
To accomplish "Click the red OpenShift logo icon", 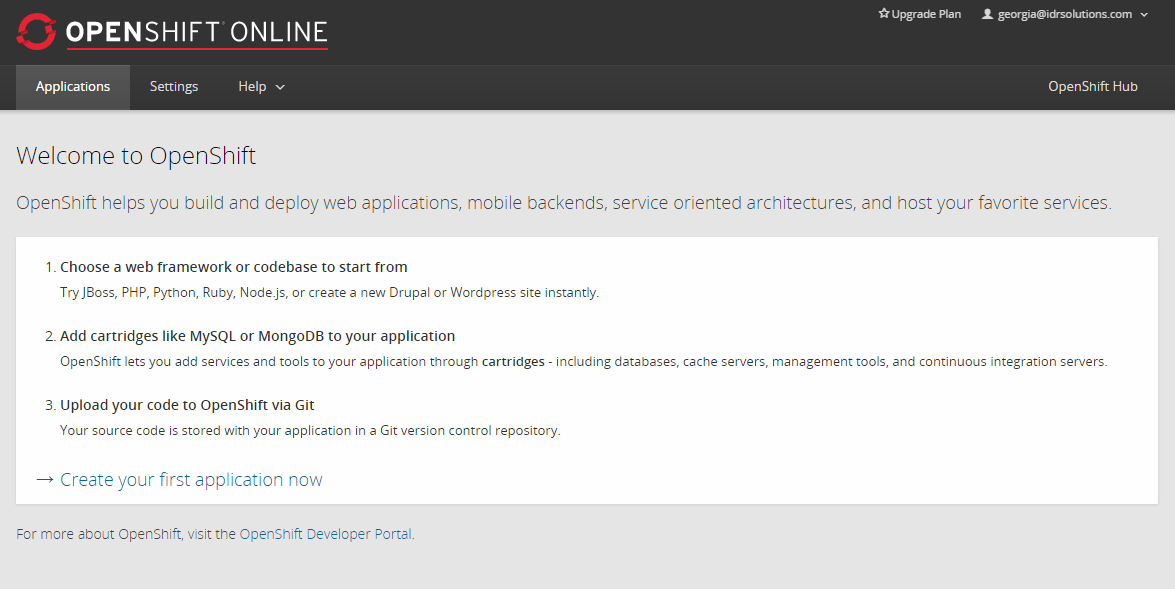I will (x=36, y=32).
